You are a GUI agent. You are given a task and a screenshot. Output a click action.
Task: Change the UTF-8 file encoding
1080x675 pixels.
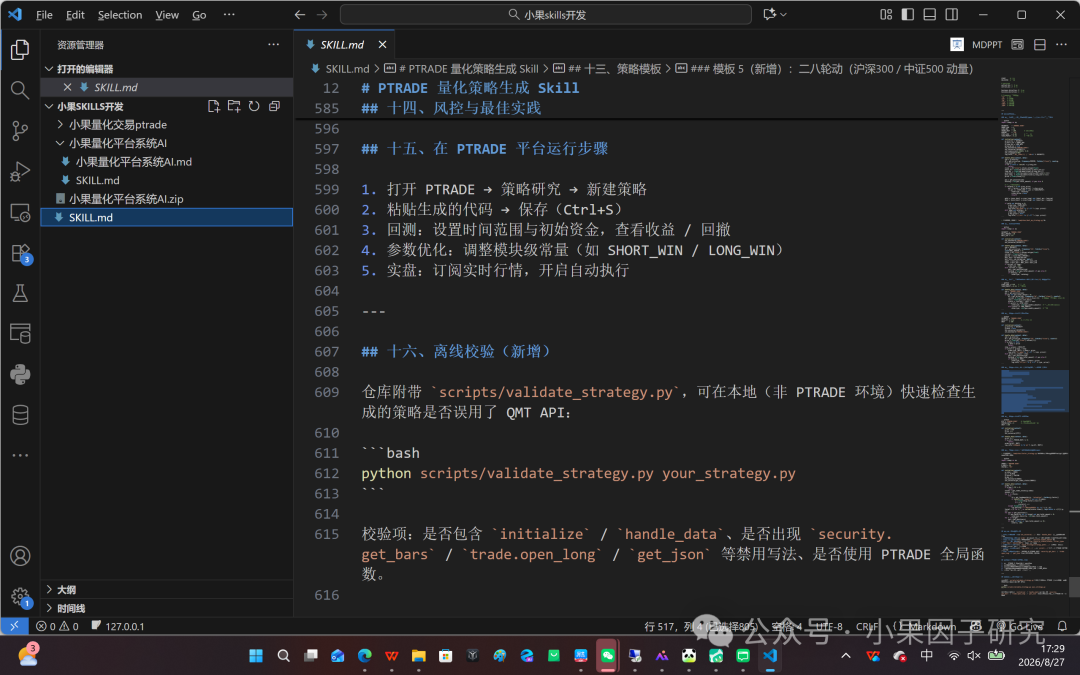pyautogui.click(x=829, y=626)
